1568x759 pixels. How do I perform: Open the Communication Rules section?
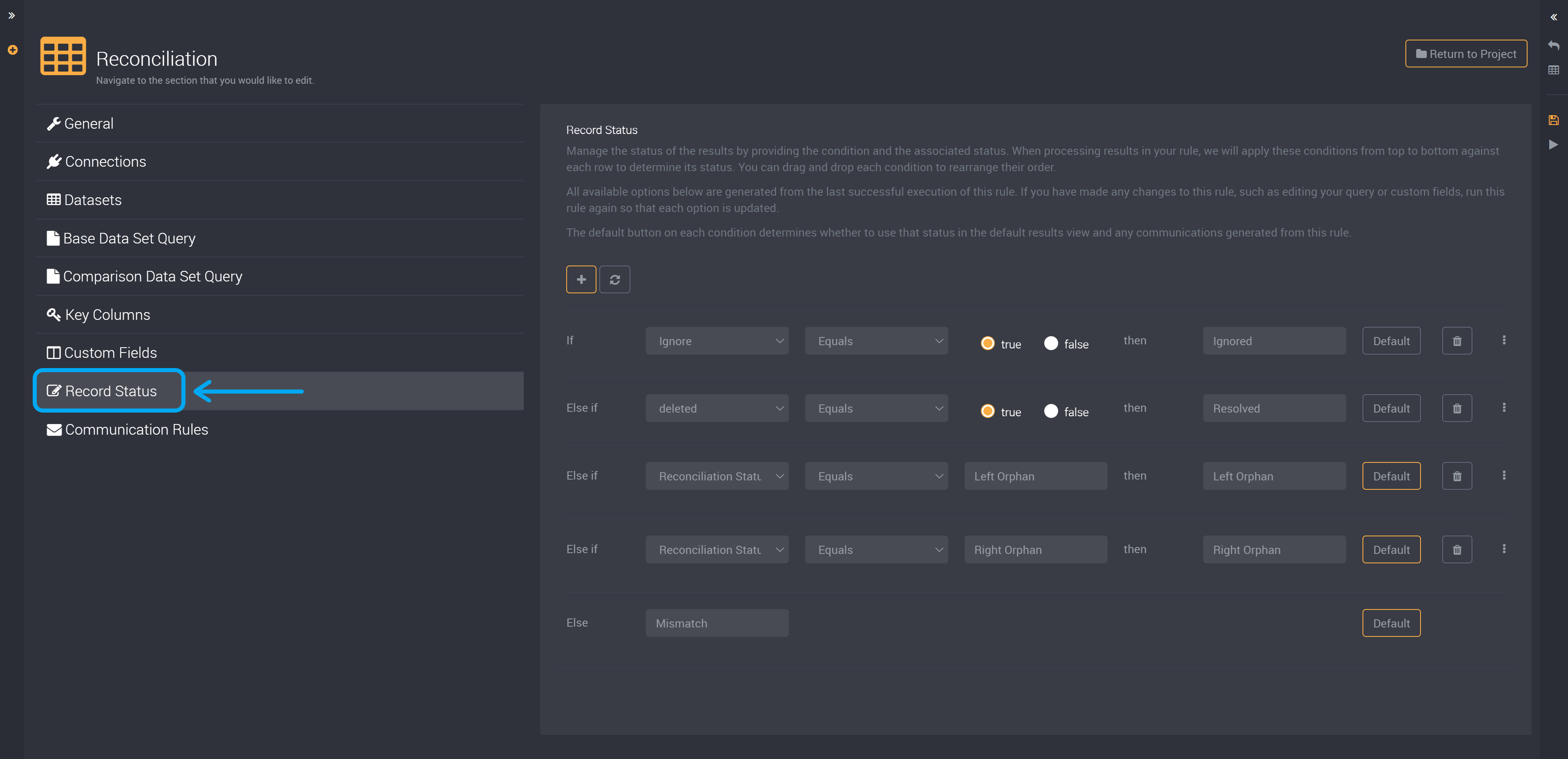coord(280,429)
